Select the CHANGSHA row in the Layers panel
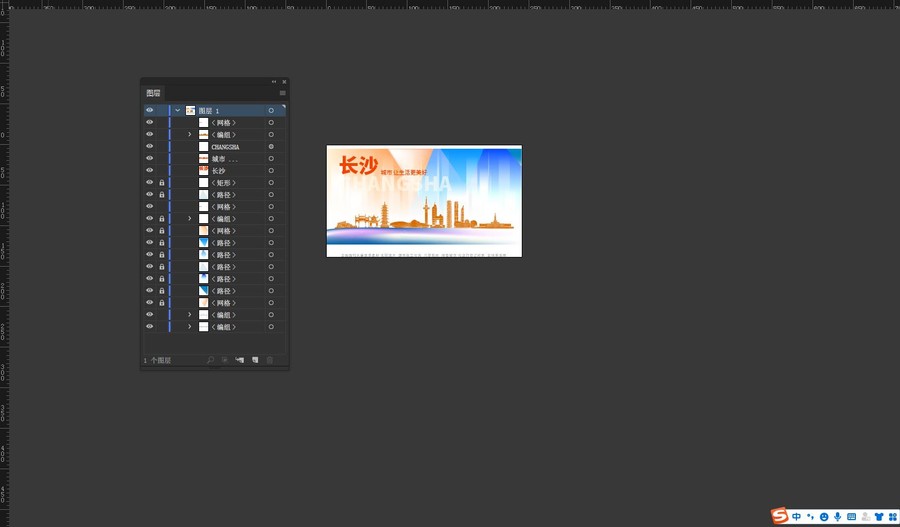Viewport: 900px width, 527px height. pos(214,146)
